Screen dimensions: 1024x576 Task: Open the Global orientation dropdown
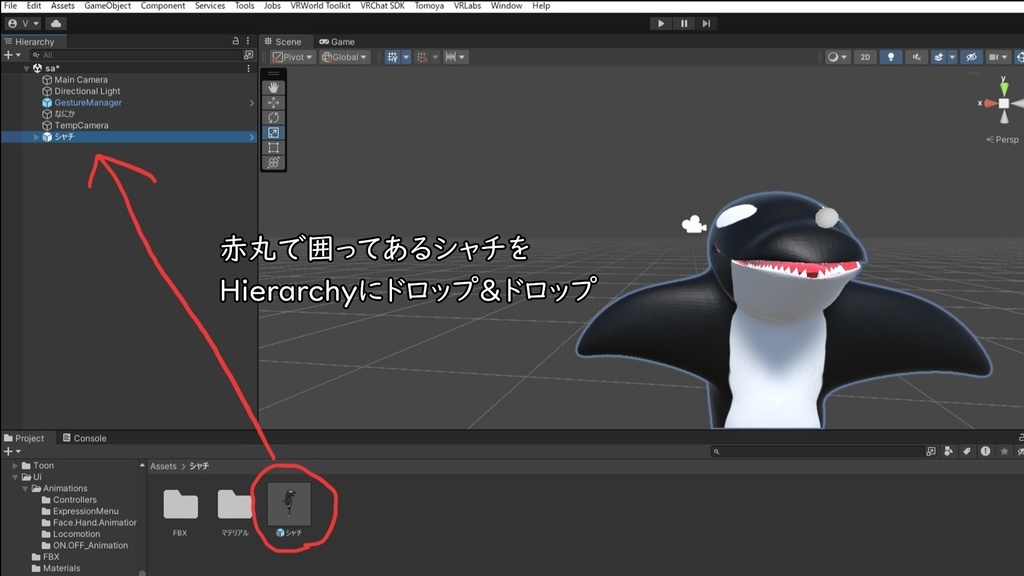[x=343, y=57]
